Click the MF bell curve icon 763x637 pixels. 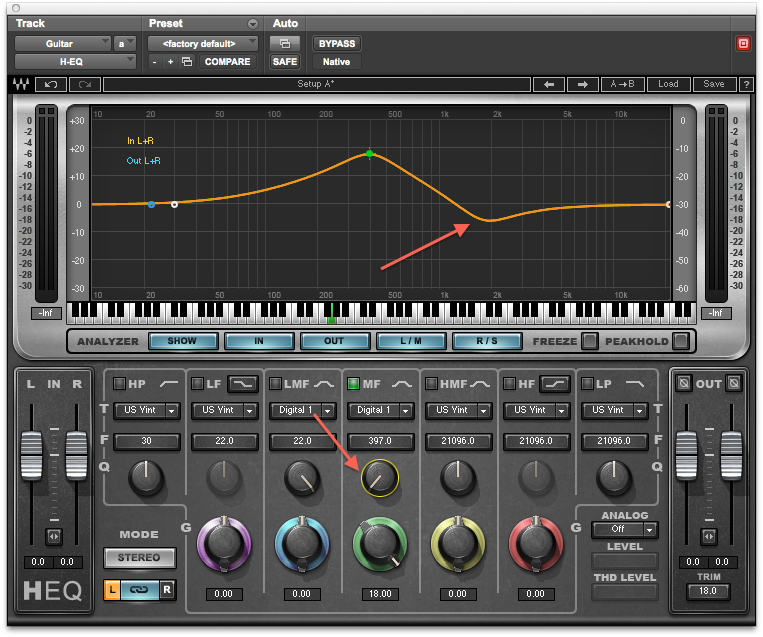click(402, 384)
